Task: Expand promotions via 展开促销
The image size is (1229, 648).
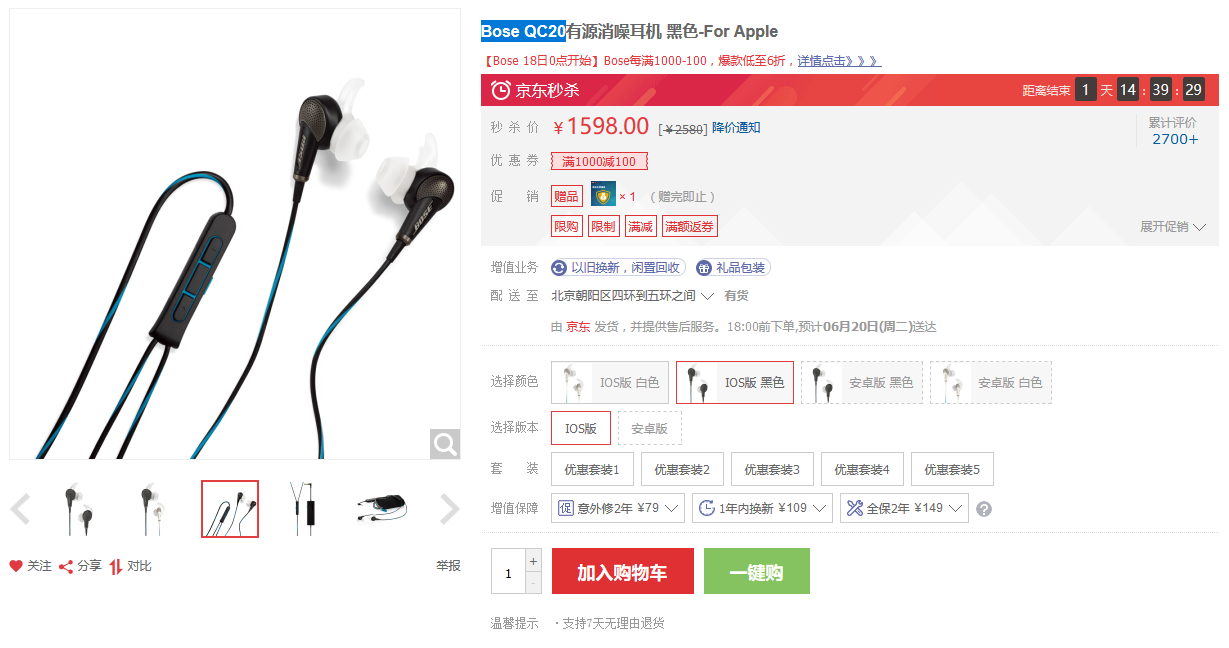Action: 1173,227
